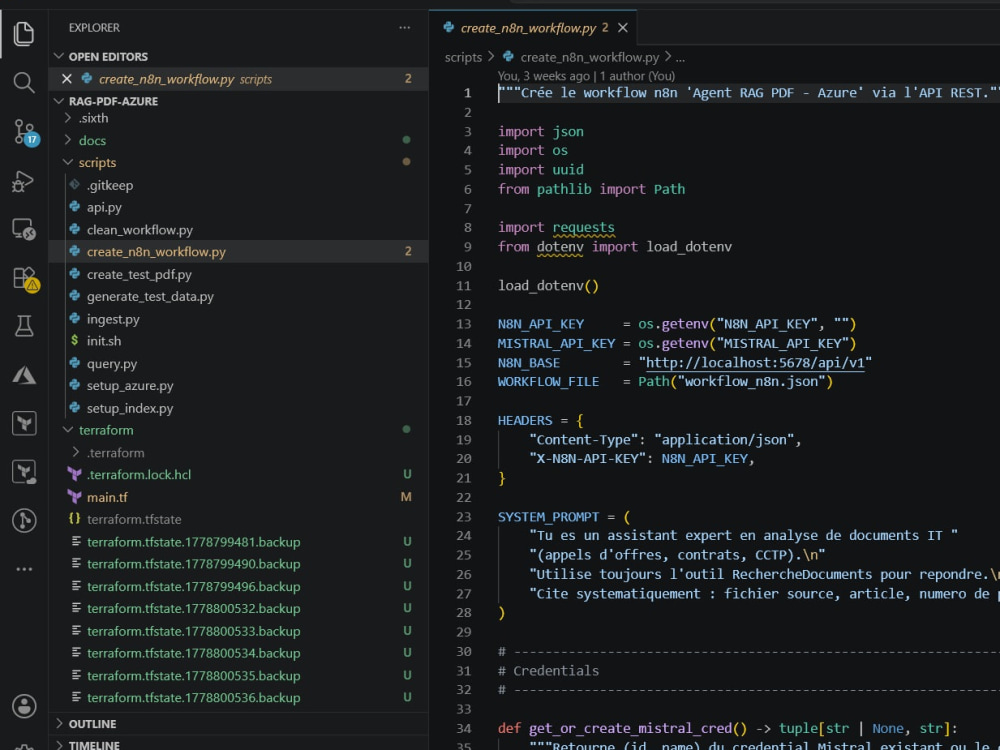
Task: Click scripts in the breadcrumb path
Action: pos(463,57)
